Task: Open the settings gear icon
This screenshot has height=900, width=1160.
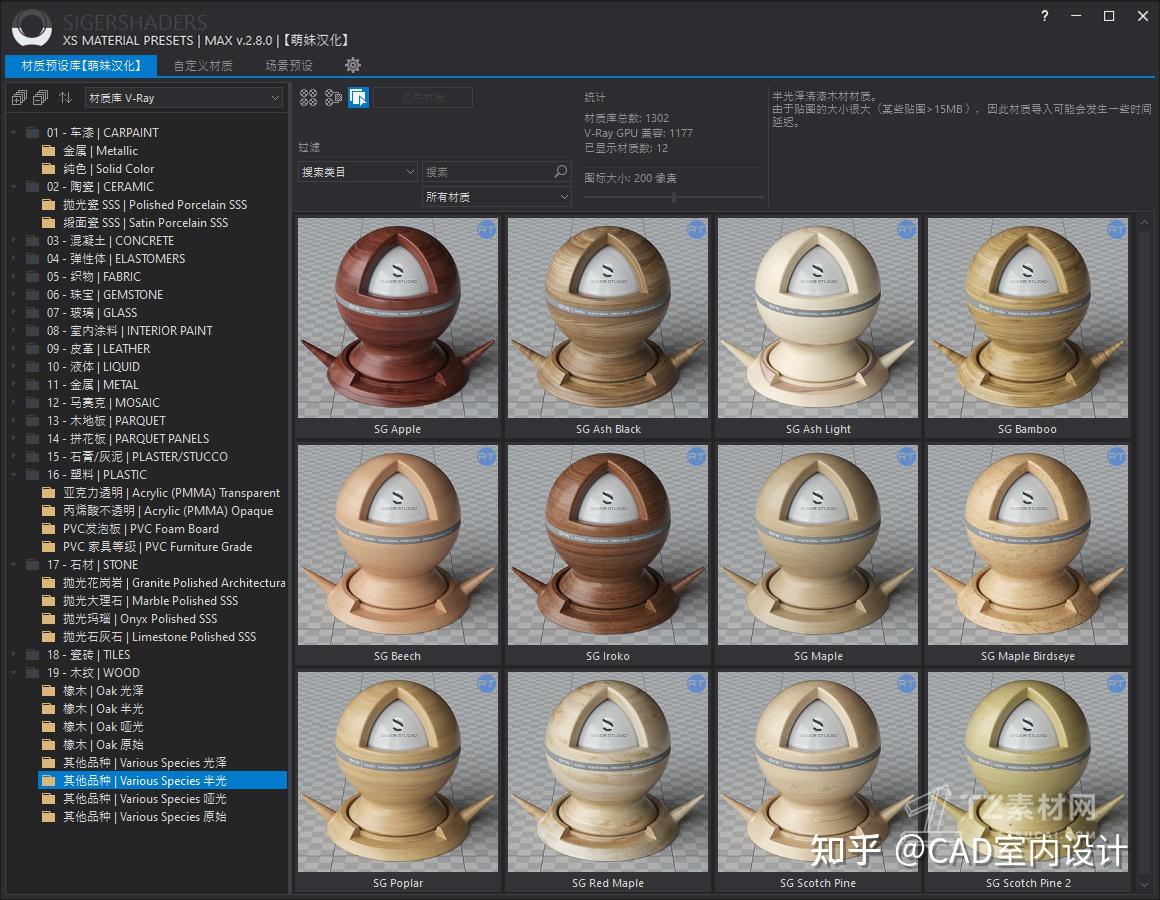Action: coord(353,65)
